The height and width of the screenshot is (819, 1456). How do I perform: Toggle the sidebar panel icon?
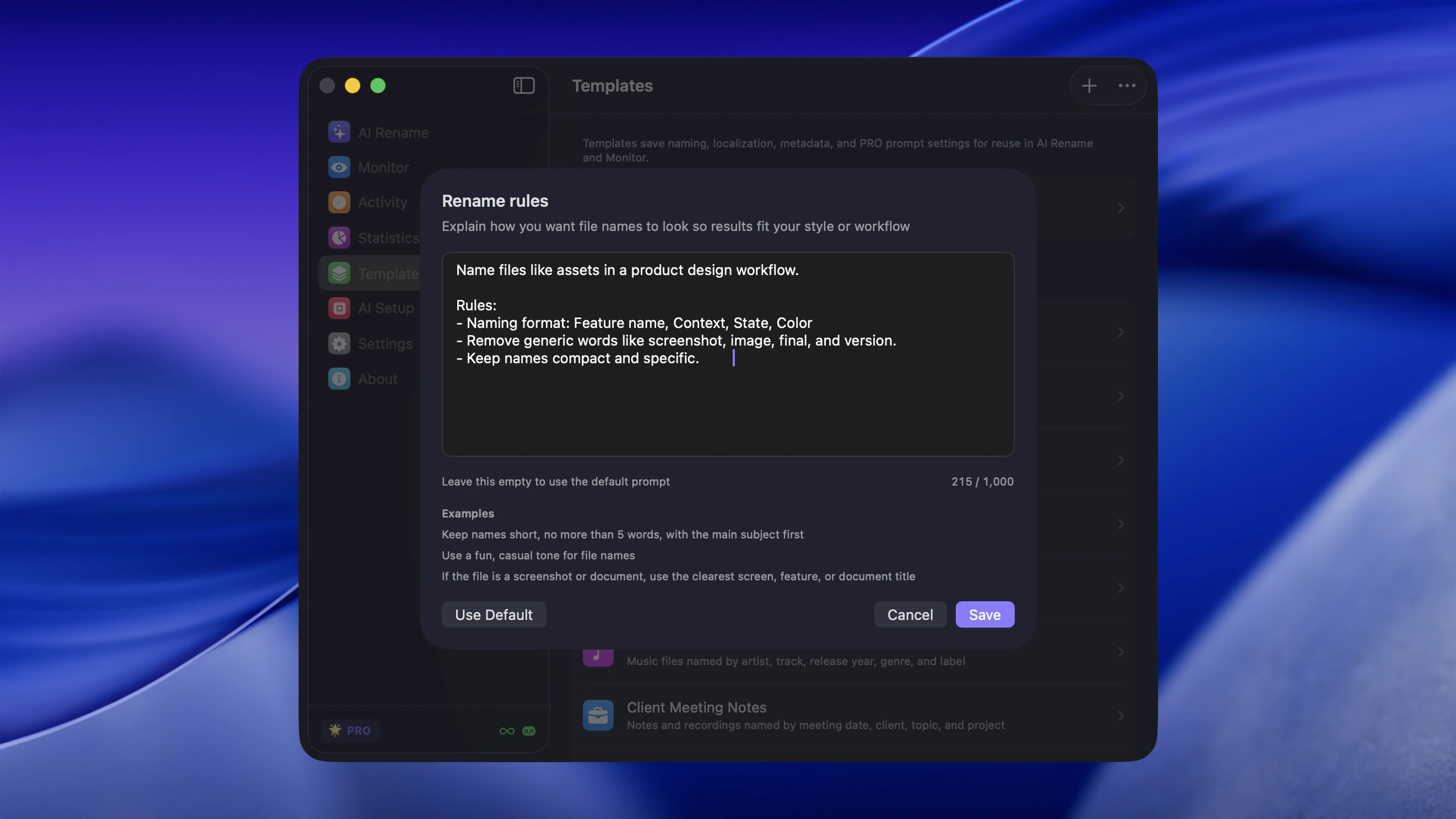[524, 85]
